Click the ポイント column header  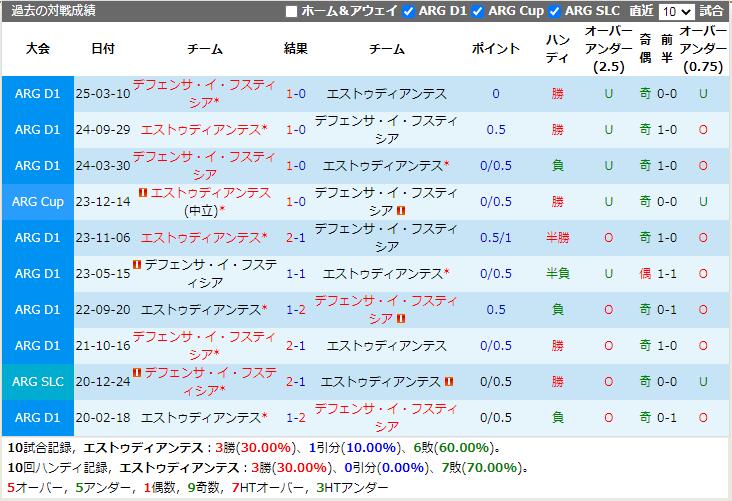[496, 49]
